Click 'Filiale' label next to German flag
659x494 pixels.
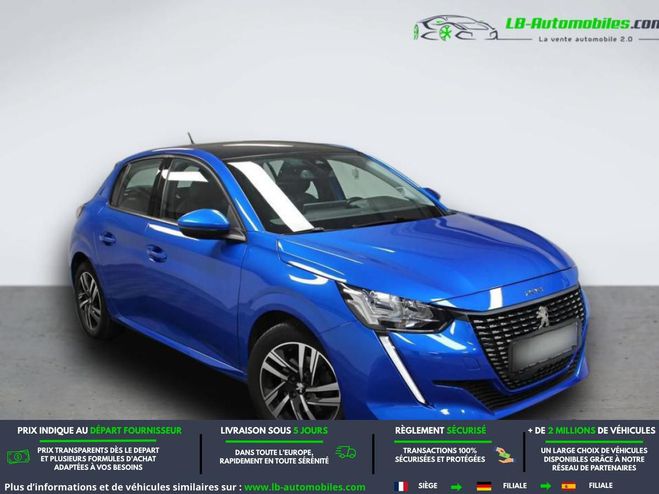514,486
